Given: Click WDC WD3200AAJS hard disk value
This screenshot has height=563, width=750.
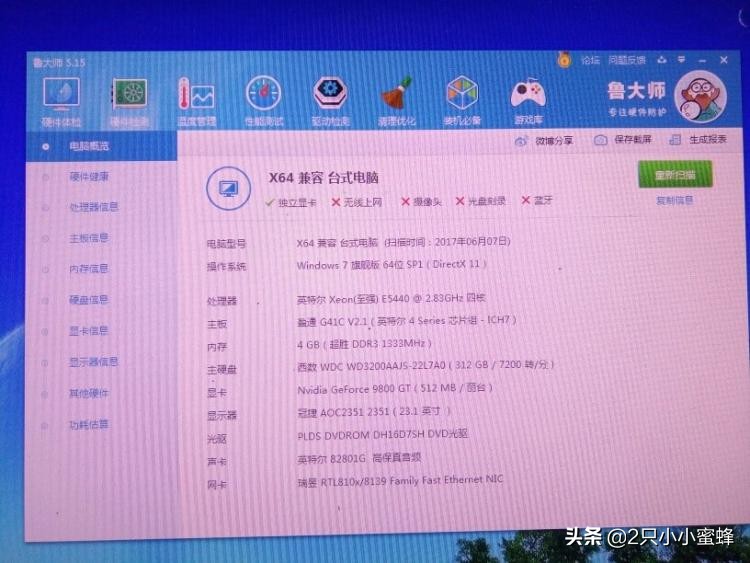Looking at the screenshot, I should click(426, 365).
